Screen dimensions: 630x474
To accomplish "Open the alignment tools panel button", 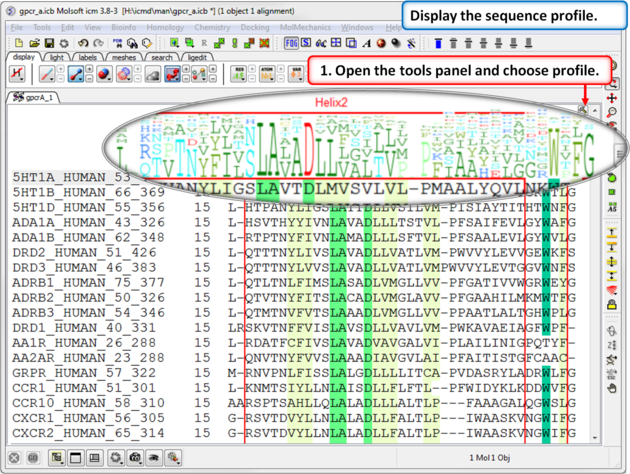I will (x=583, y=109).
